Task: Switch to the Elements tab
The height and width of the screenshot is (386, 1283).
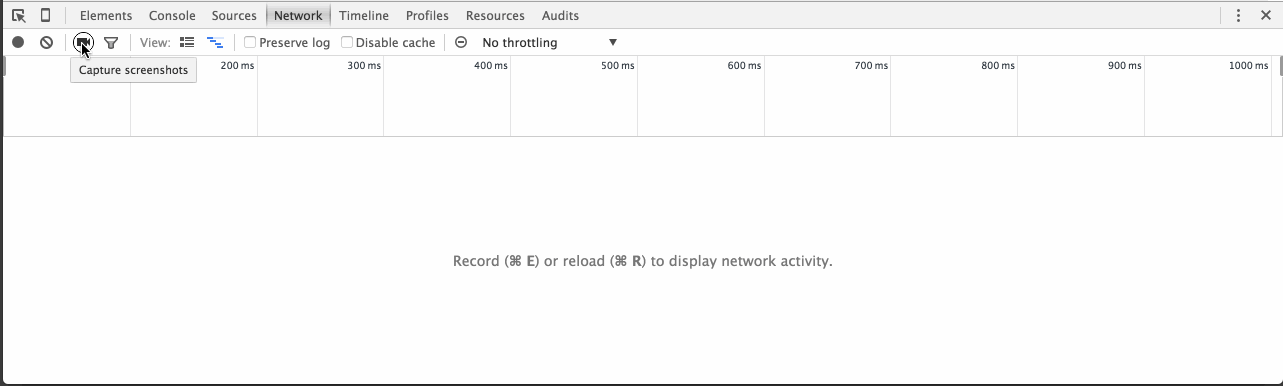Action: click(x=106, y=16)
